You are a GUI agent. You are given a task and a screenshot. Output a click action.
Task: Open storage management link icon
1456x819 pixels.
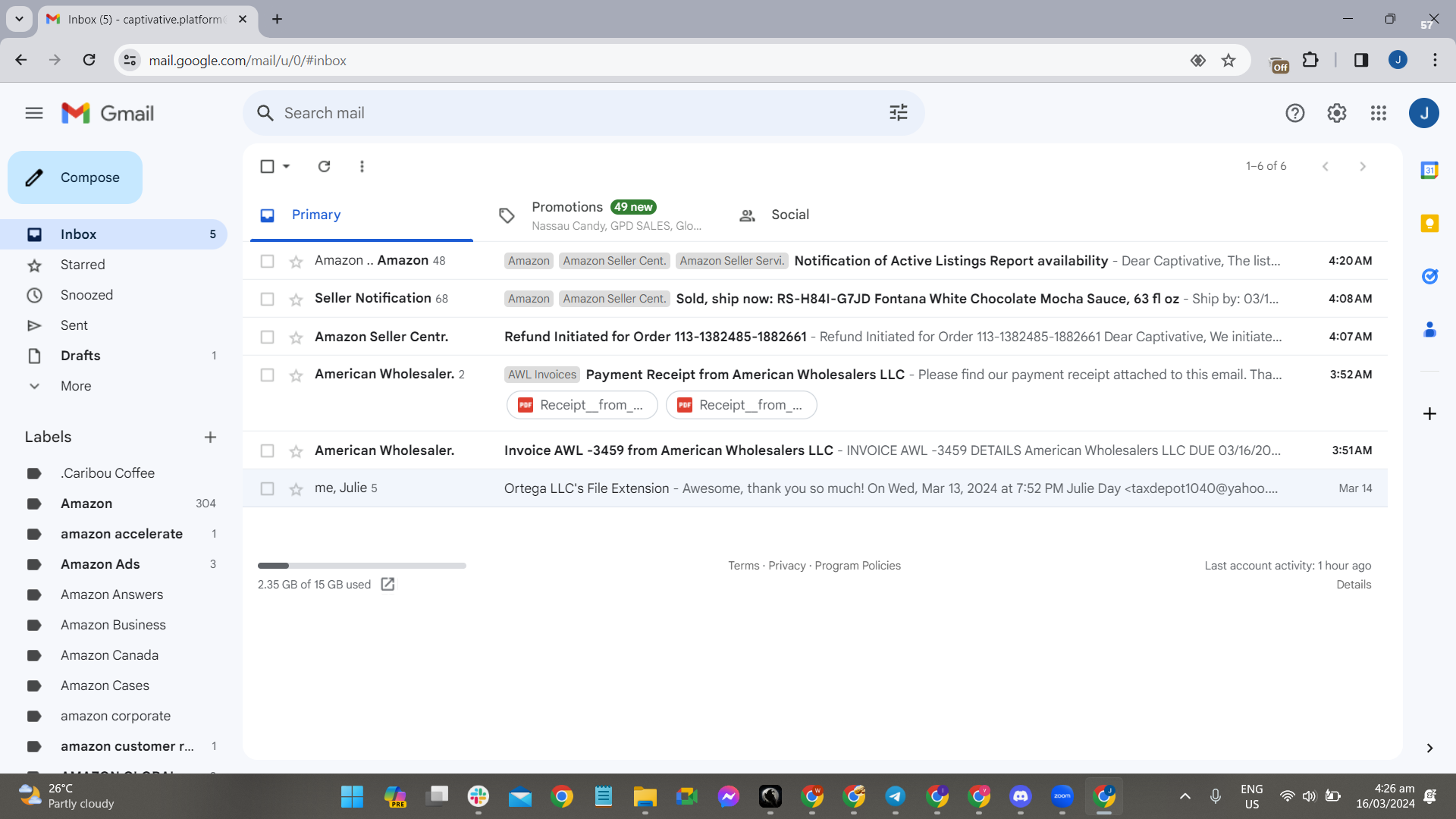388,584
